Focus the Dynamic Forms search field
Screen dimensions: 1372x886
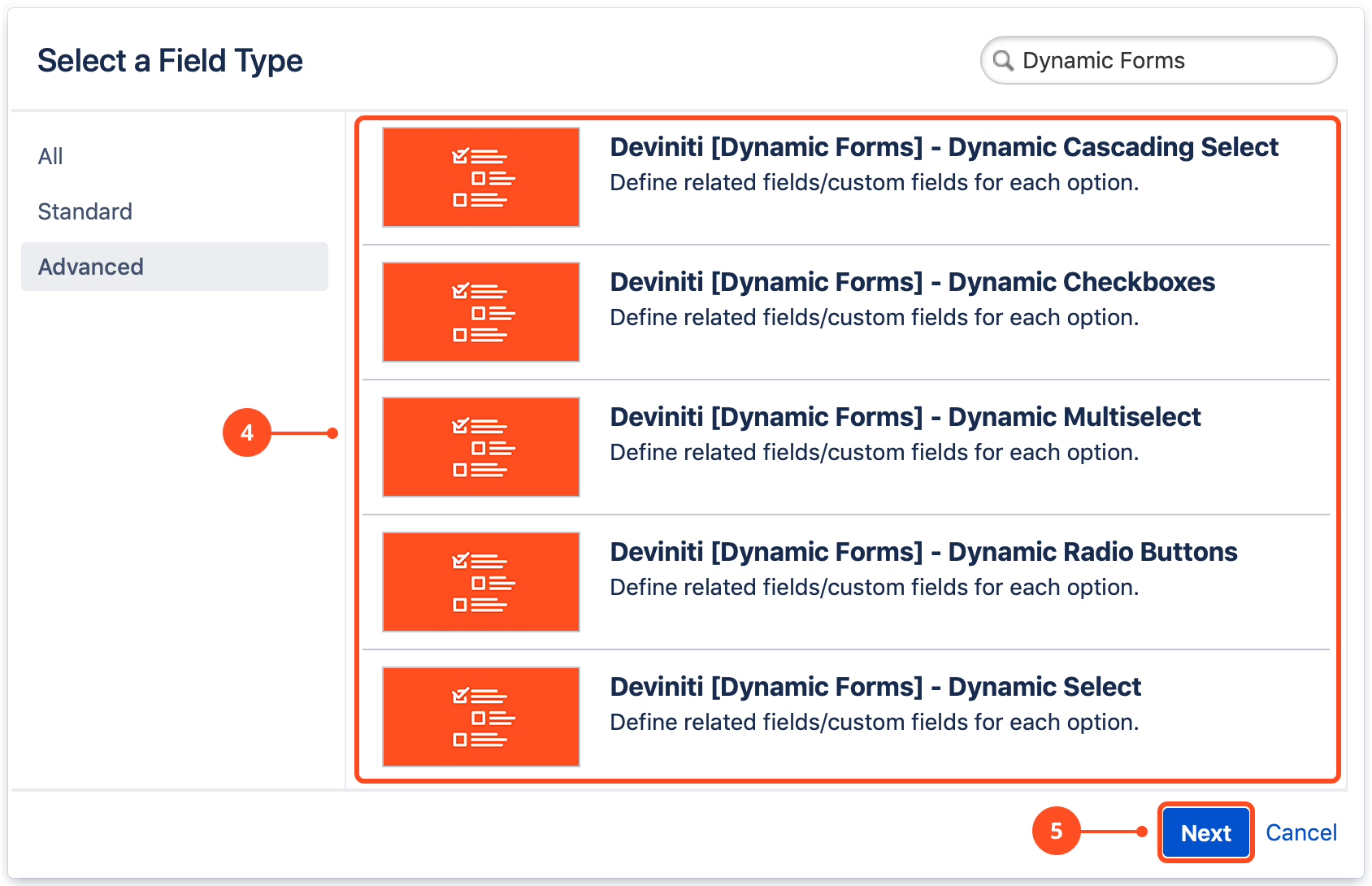point(1170,61)
